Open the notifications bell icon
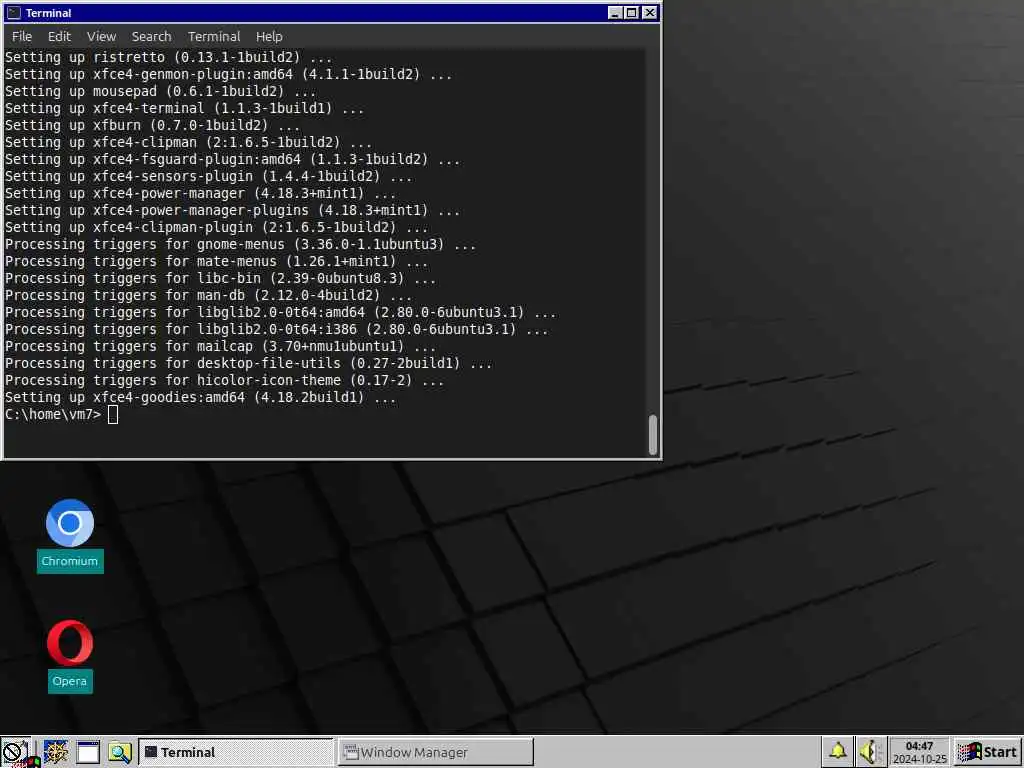 837,752
